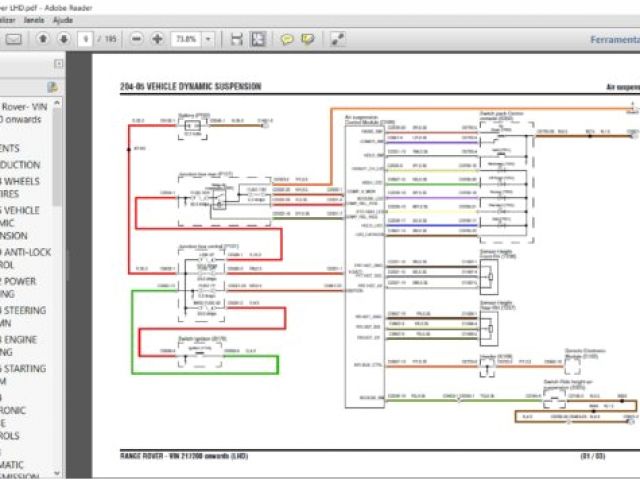Add a sticky note comment
Image resolution: width=640 pixels, height=480 pixels.
[x=286, y=39]
